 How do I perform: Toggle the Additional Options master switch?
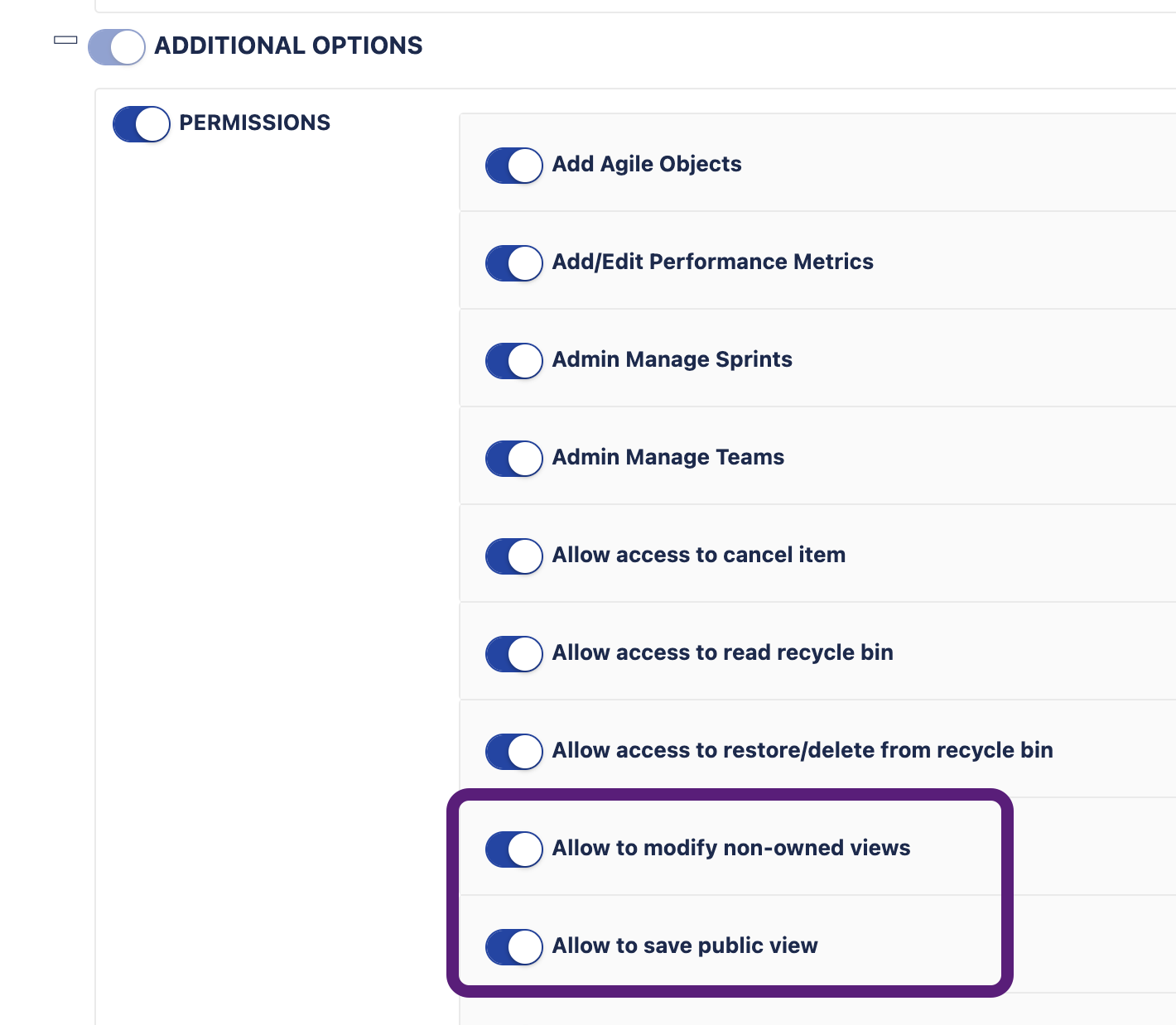tap(117, 47)
